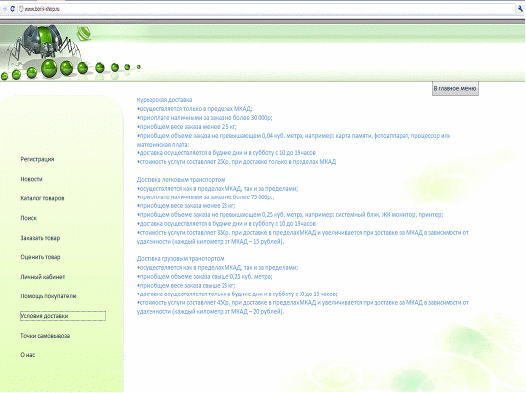Click the largest green sphere in banner
Viewport: 526px width, 393px height.
click(49, 67)
